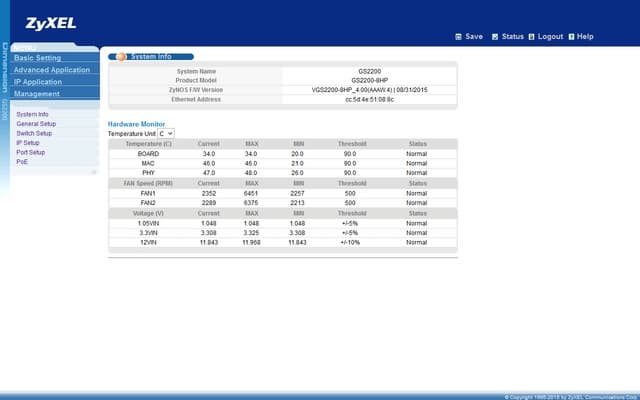Click the orange System Info title icon
This screenshot has height=400, width=640.
click(121, 57)
